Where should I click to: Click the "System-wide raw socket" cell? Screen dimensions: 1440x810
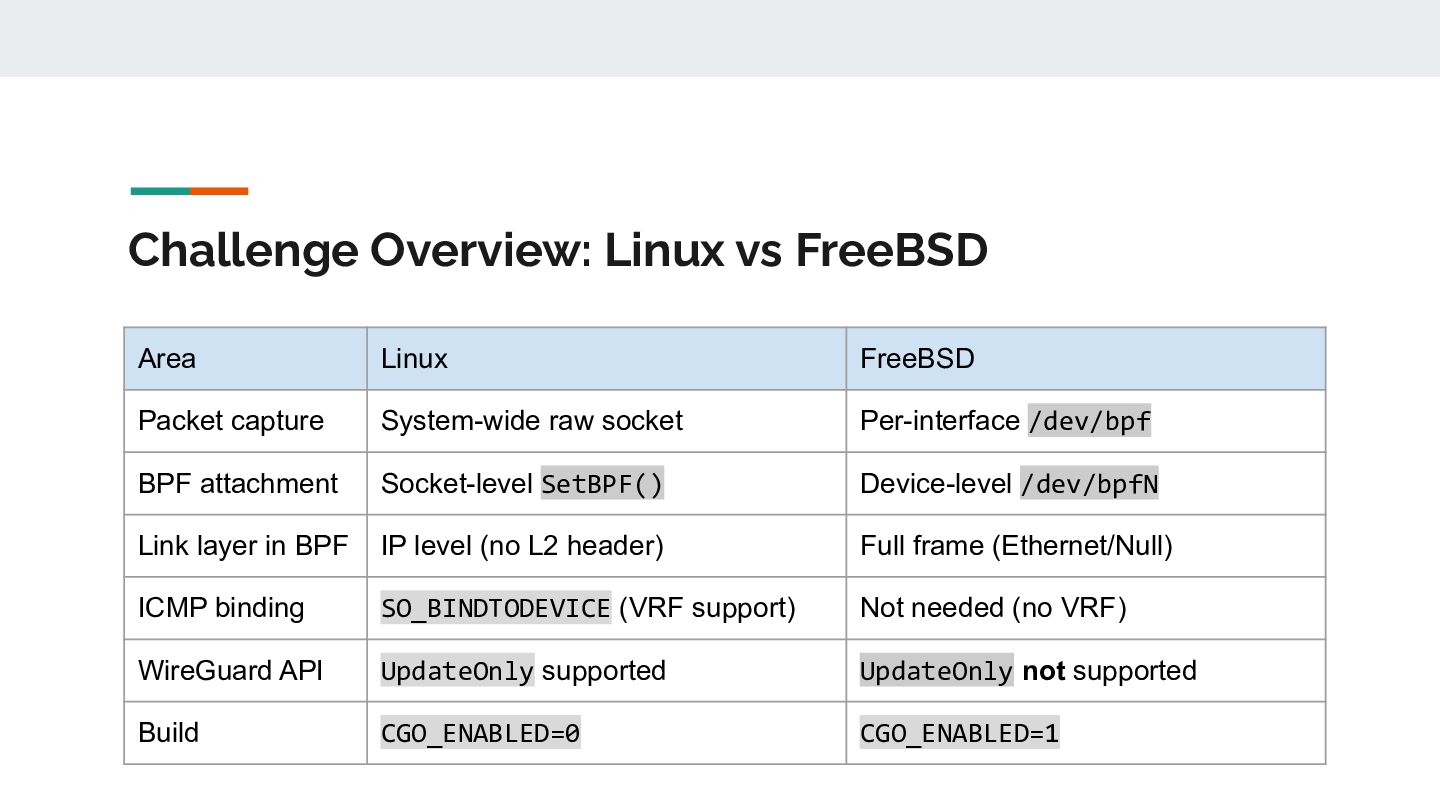(x=531, y=421)
